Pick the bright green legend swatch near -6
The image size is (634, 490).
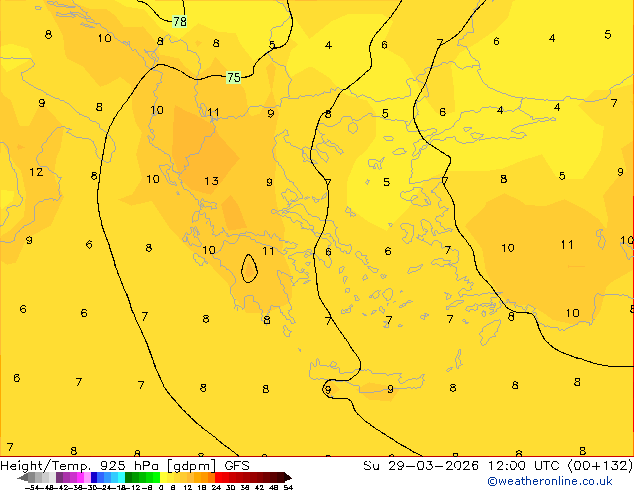(156, 477)
